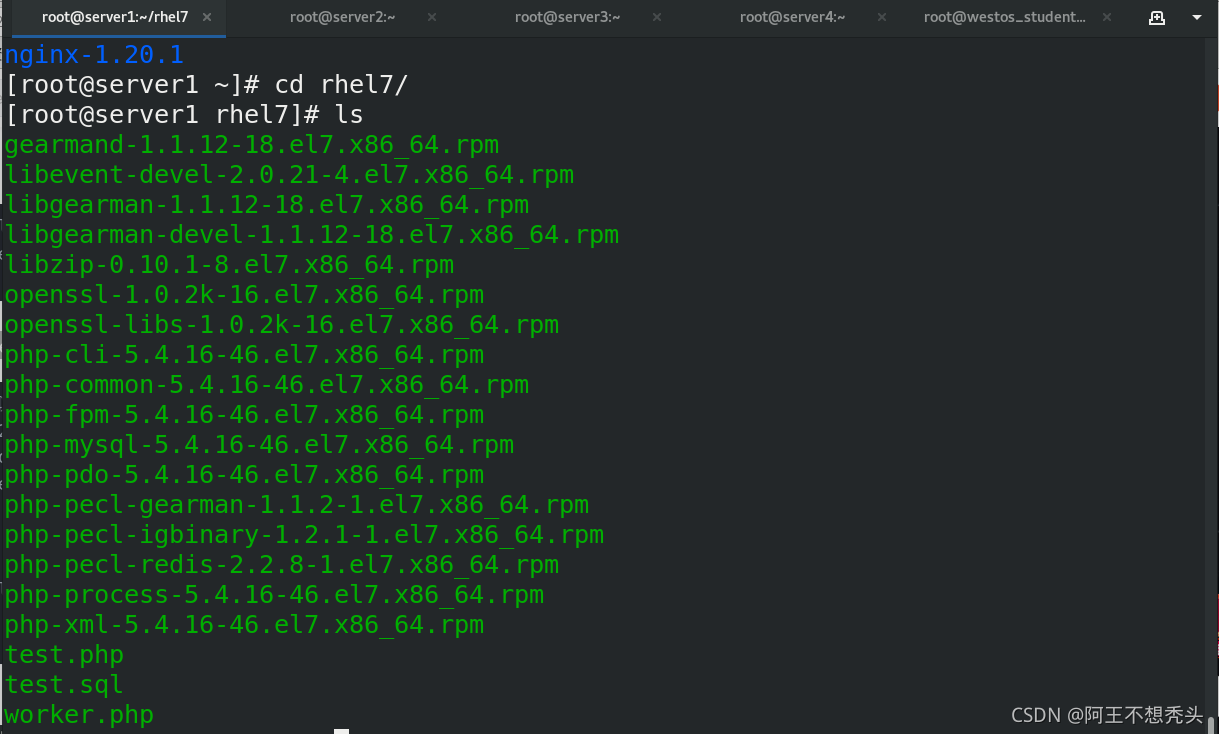
Task: Click libgearman-devel-1.1.12-18 rpm filename
Action: coord(311,235)
